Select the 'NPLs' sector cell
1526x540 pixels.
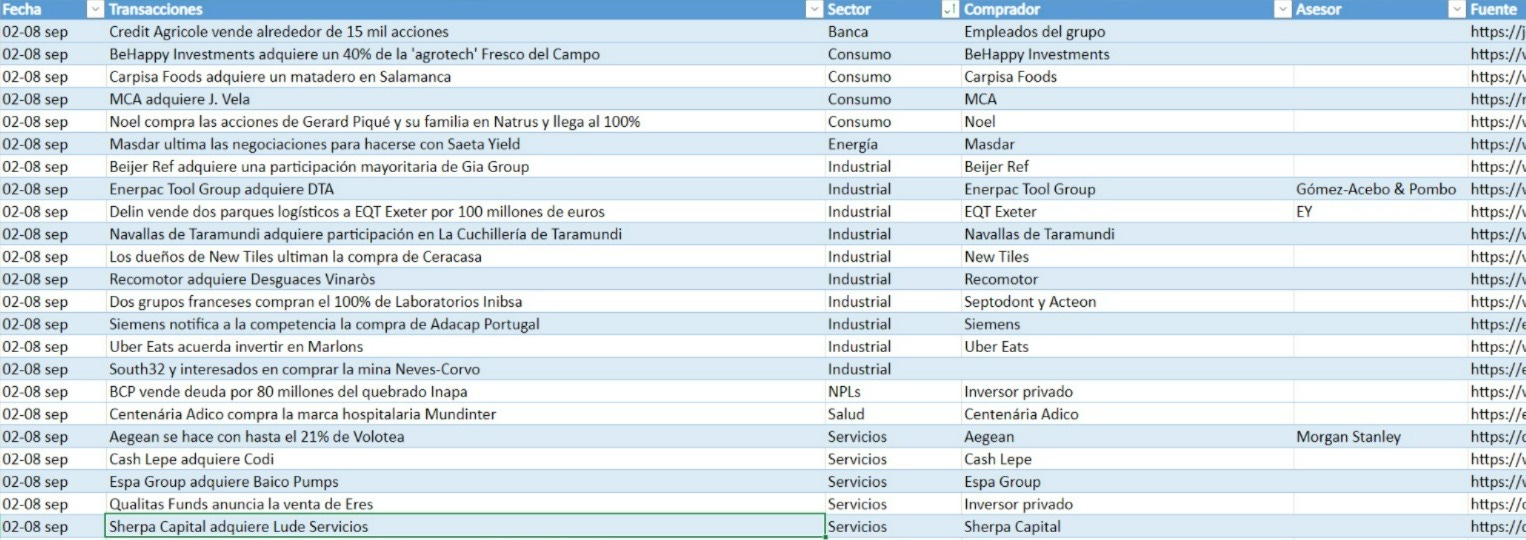pos(892,392)
